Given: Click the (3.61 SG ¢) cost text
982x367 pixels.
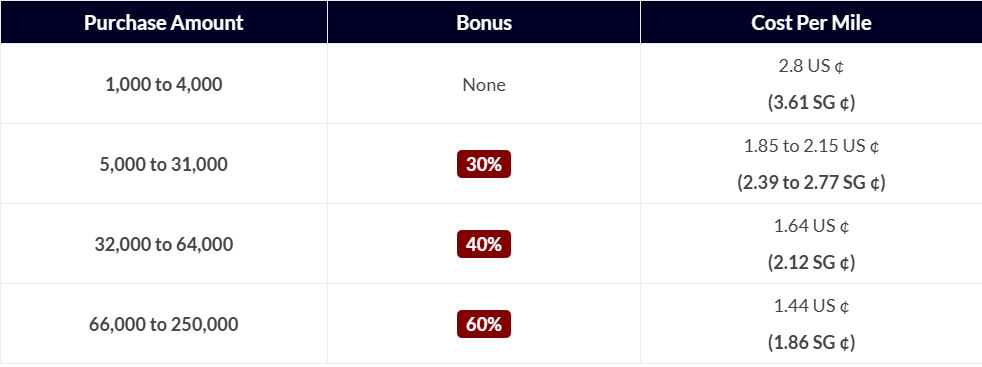Looking at the screenshot, I should pos(811,102).
